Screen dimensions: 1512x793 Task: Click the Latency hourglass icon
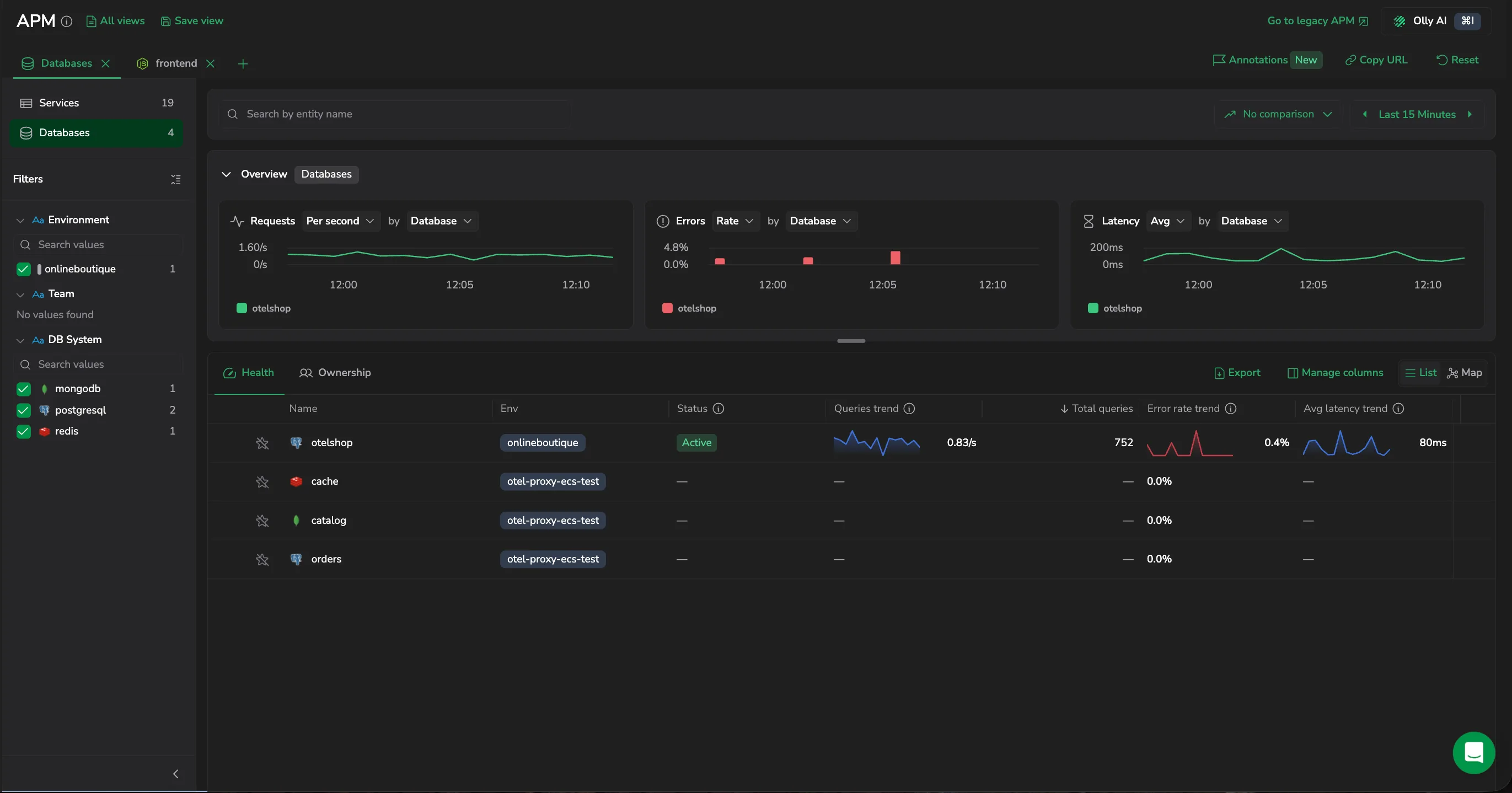[x=1088, y=221]
